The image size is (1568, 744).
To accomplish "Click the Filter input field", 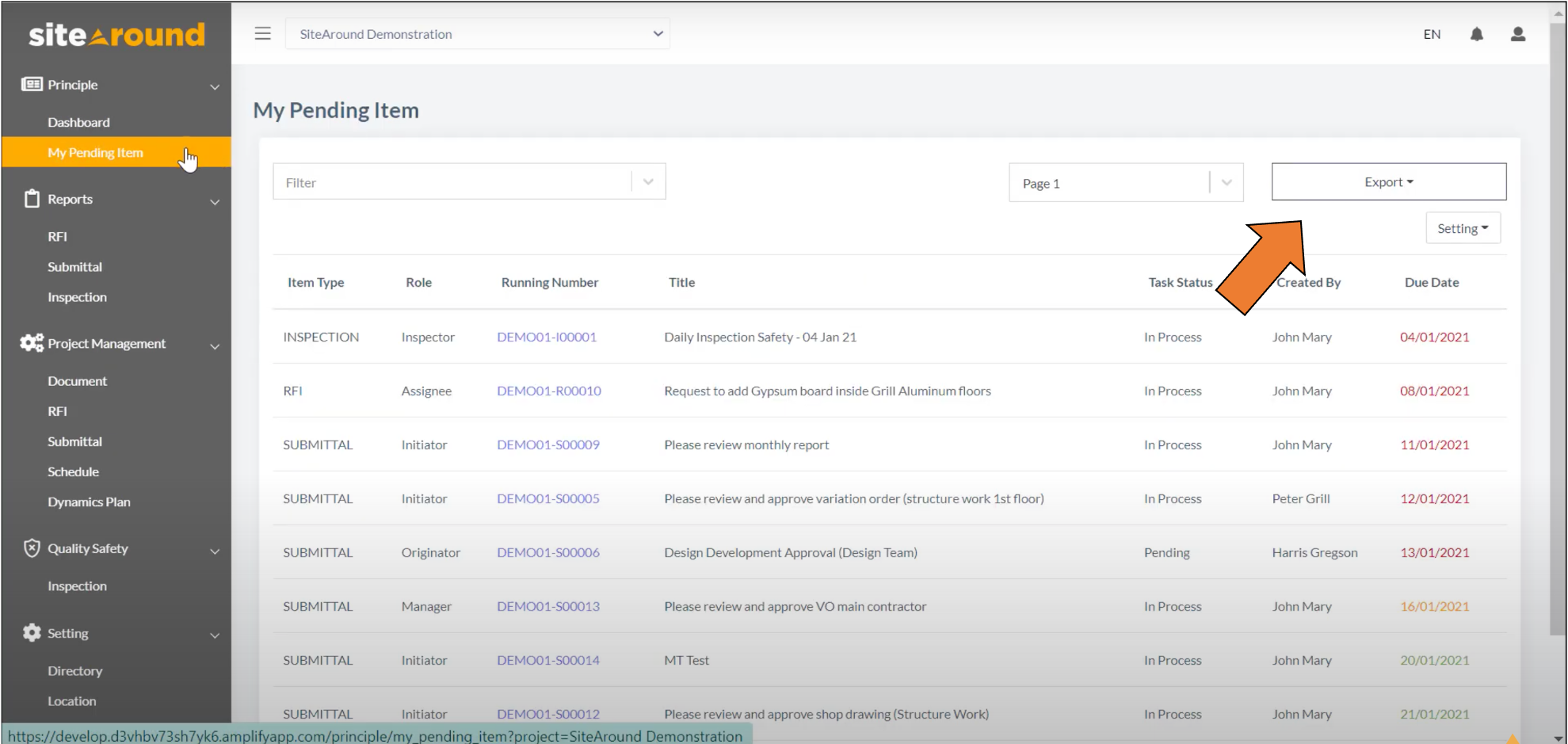I will click(x=452, y=182).
